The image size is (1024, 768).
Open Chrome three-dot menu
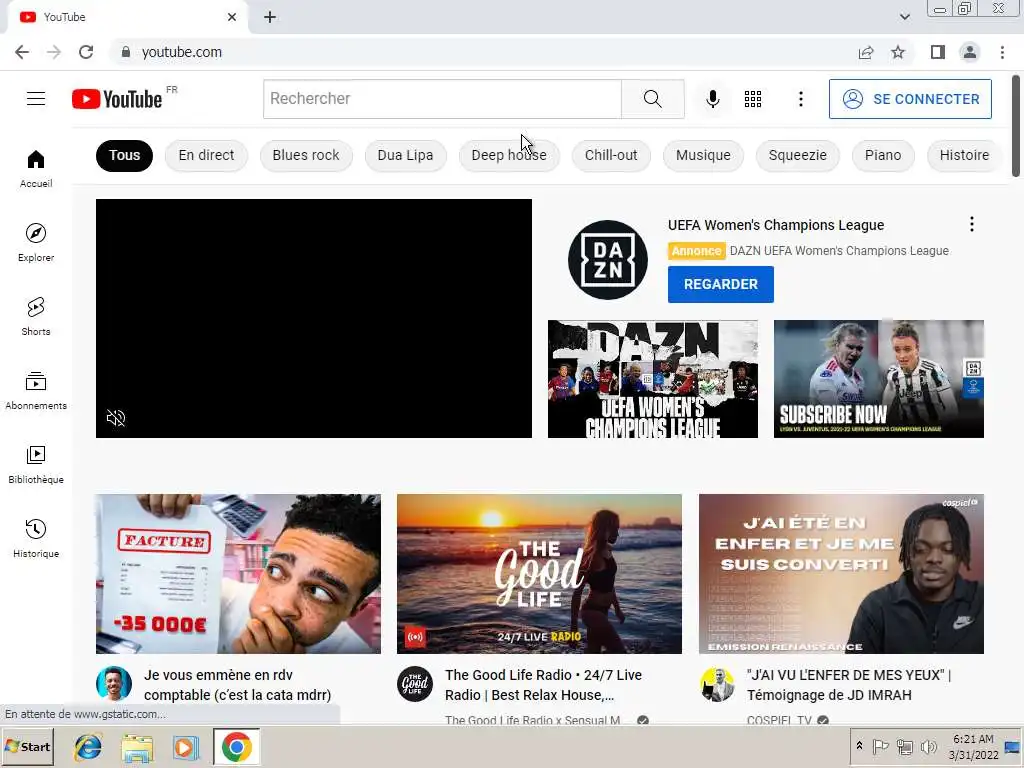click(1002, 52)
